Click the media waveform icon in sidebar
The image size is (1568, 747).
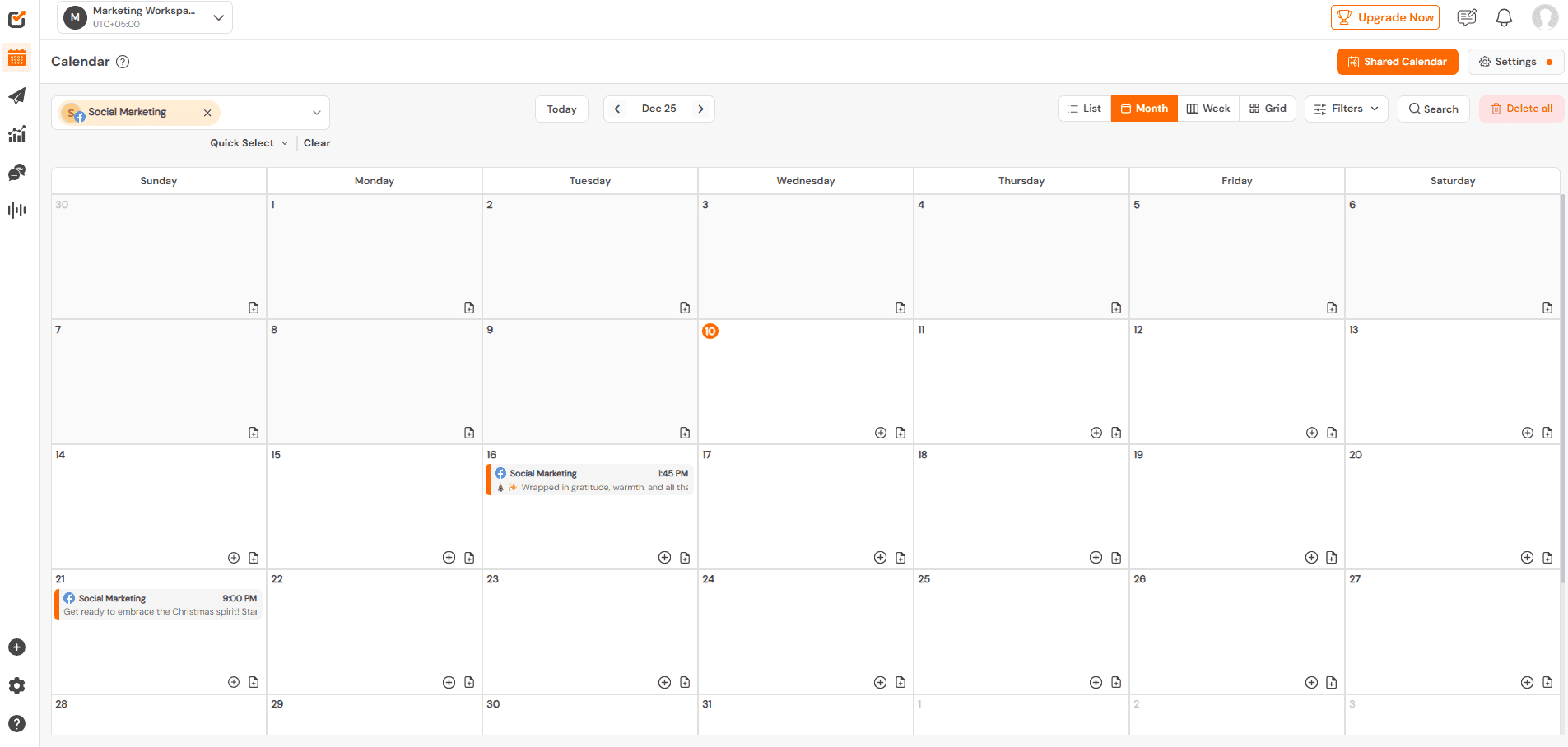16,210
